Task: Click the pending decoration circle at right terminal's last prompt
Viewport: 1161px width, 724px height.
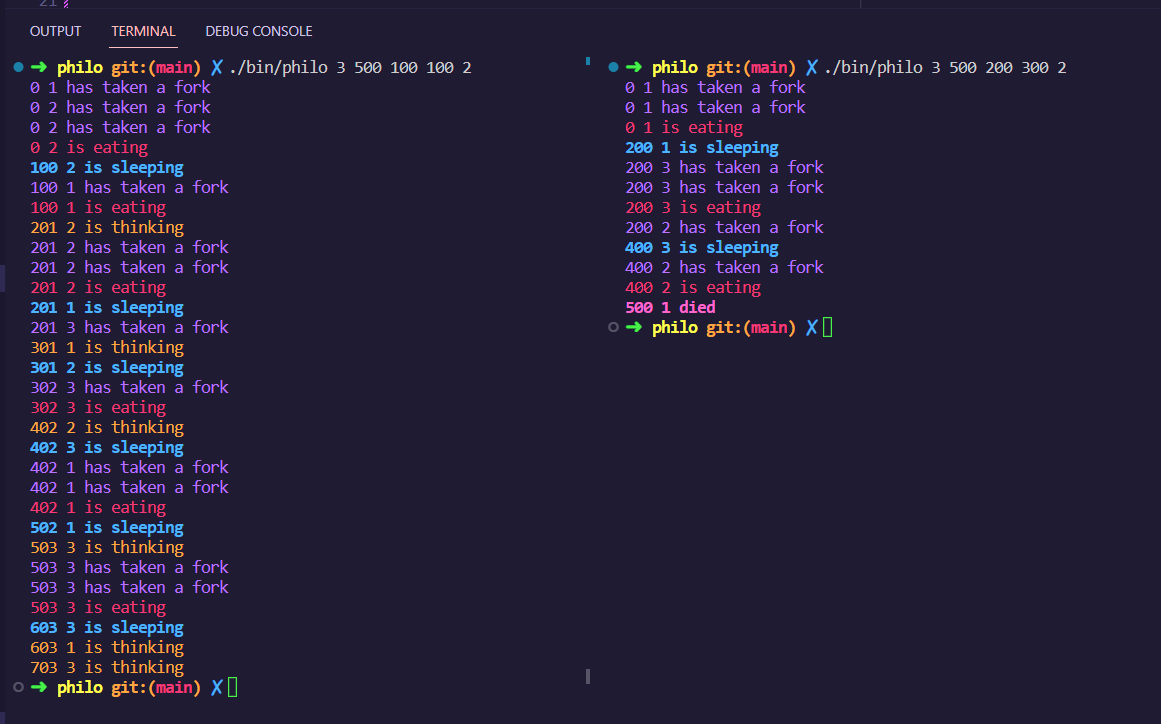Action: [x=612, y=327]
